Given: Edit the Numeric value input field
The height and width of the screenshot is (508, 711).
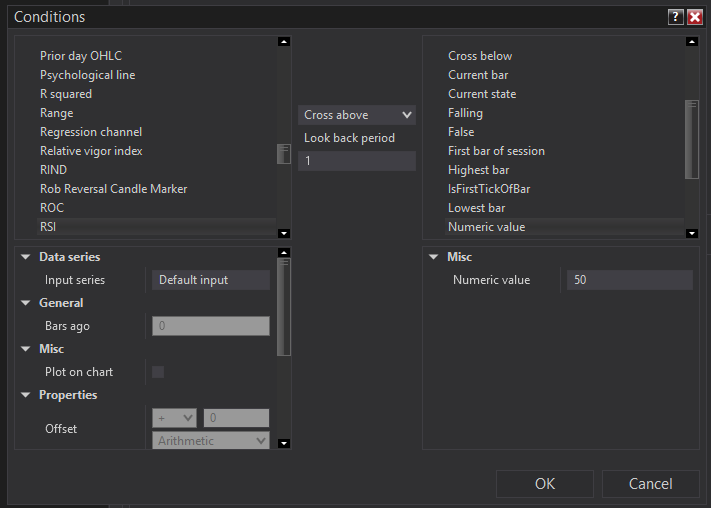Looking at the screenshot, I should (x=629, y=280).
